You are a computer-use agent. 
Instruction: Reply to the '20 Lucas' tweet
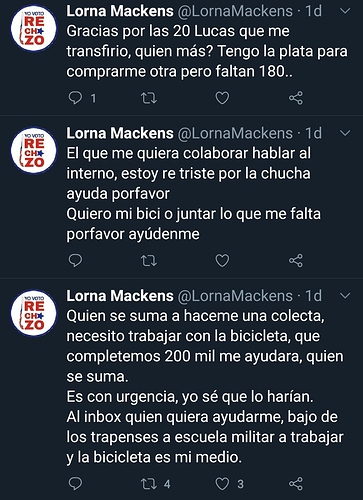coord(75,98)
